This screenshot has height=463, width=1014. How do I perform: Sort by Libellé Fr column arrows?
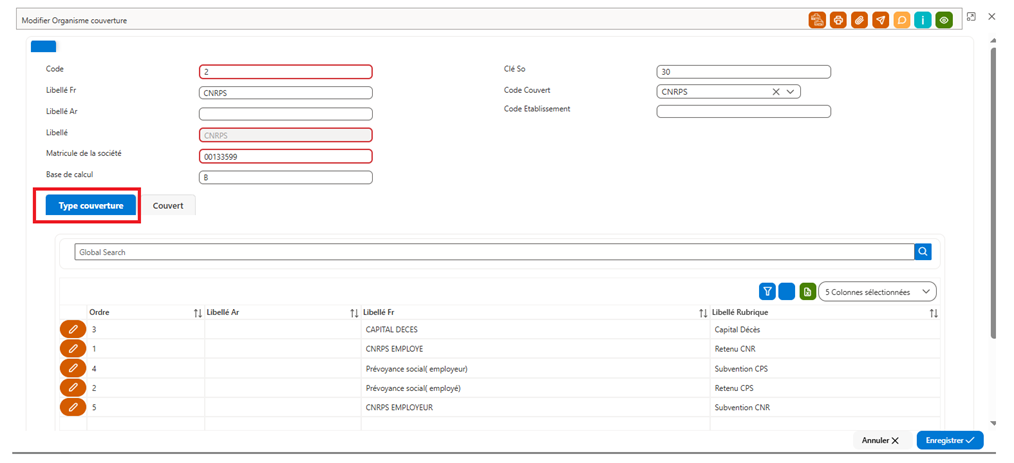coord(703,313)
